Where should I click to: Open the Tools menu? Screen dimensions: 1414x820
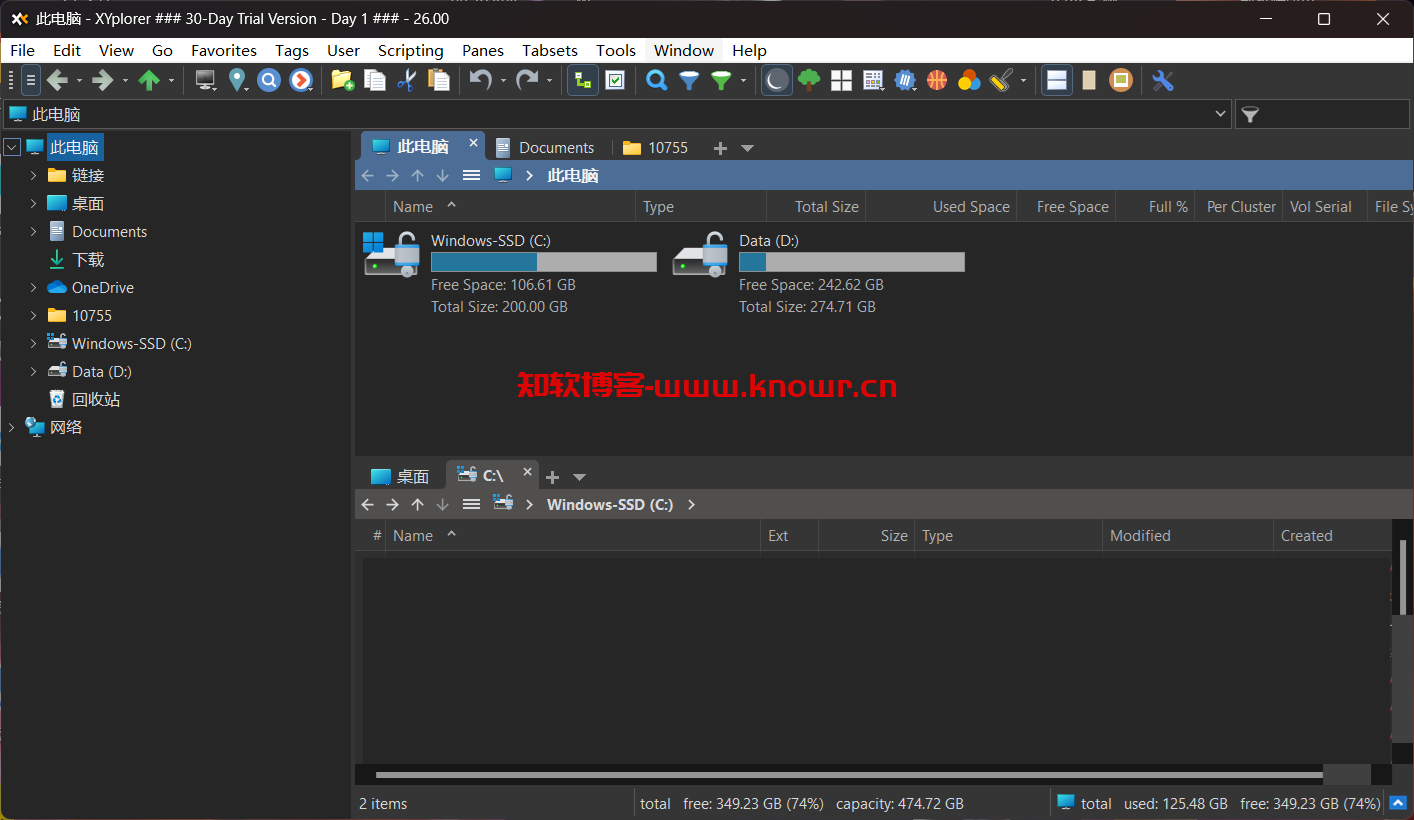tap(616, 50)
